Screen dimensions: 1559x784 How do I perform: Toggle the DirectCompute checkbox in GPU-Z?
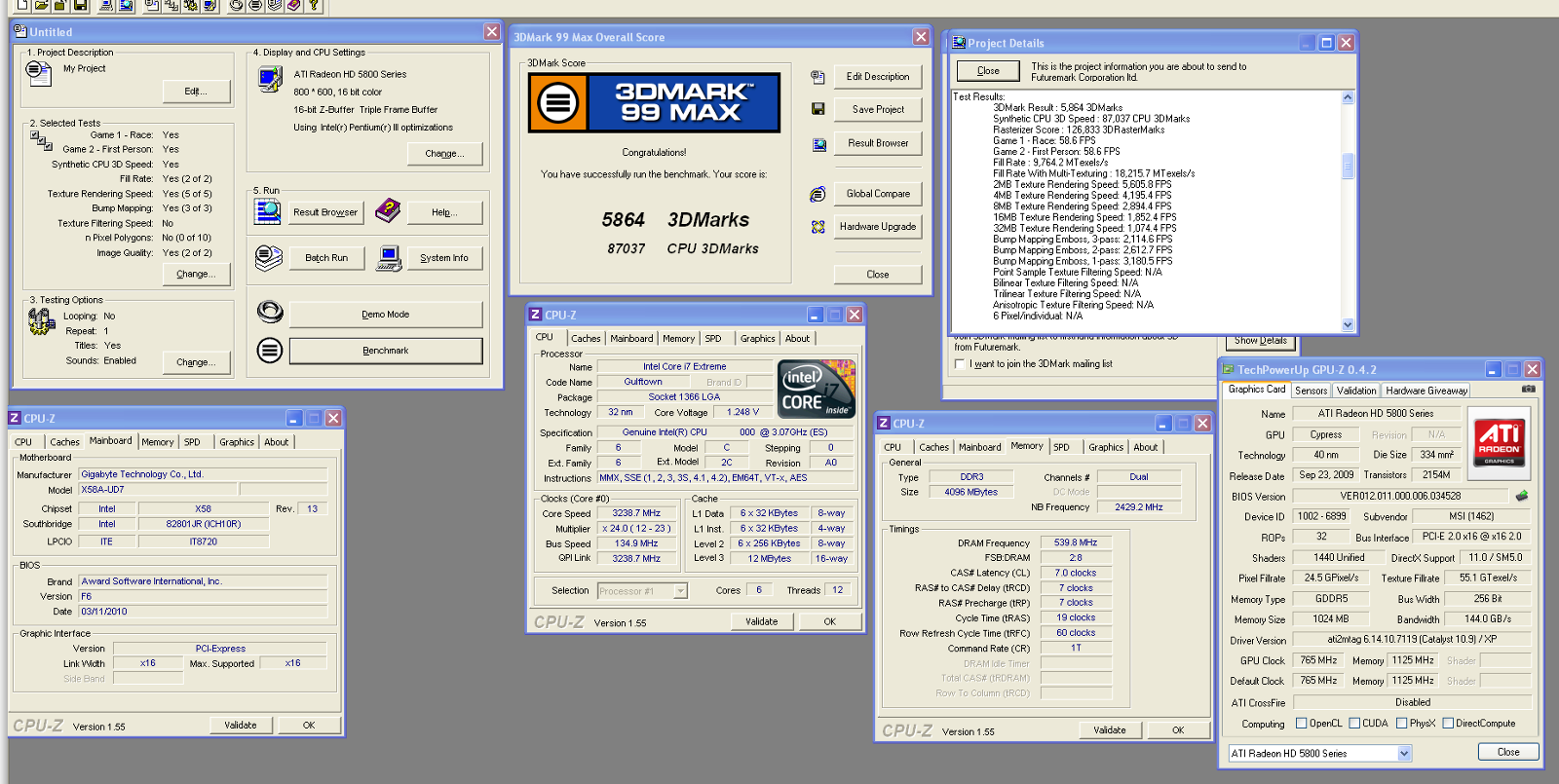tap(1448, 724)
